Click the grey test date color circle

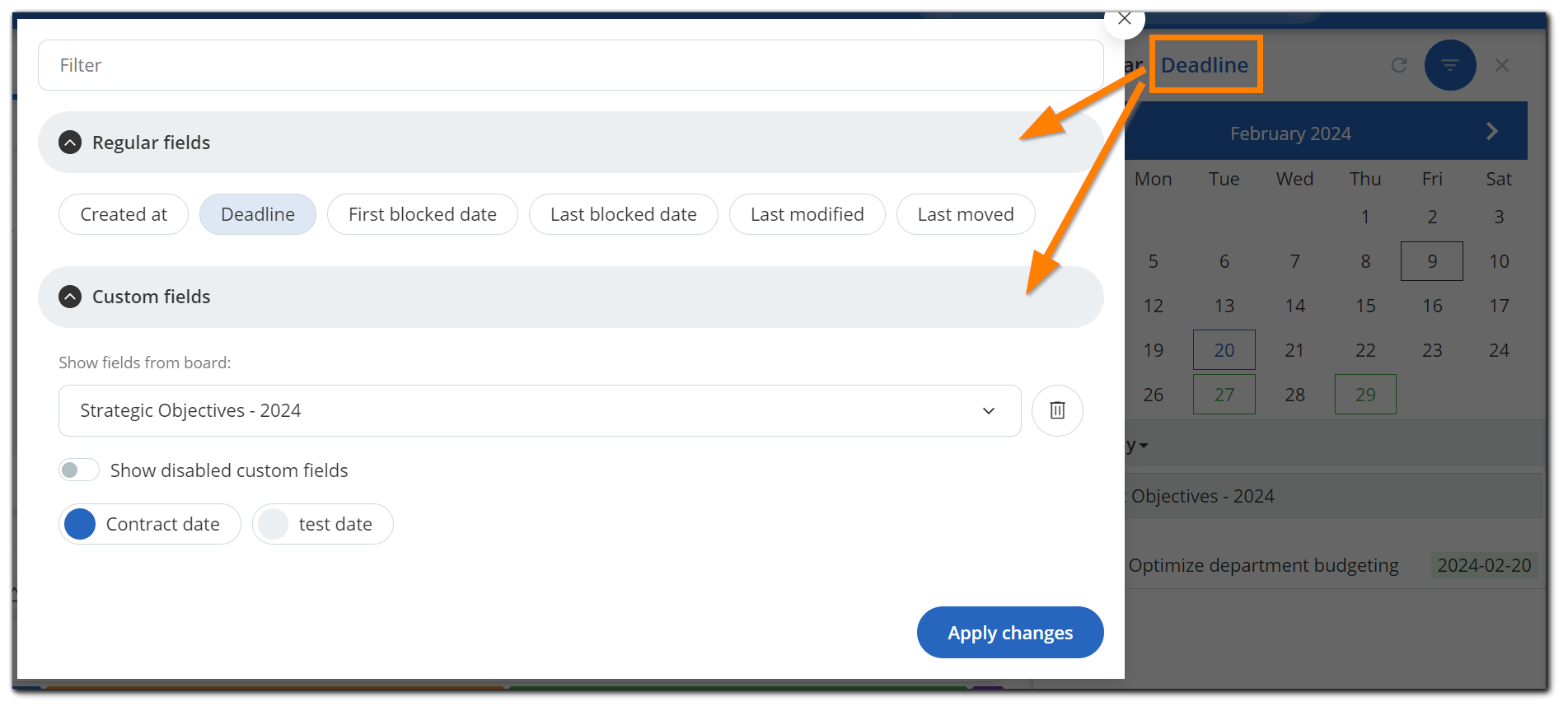(x=273, y=524)
